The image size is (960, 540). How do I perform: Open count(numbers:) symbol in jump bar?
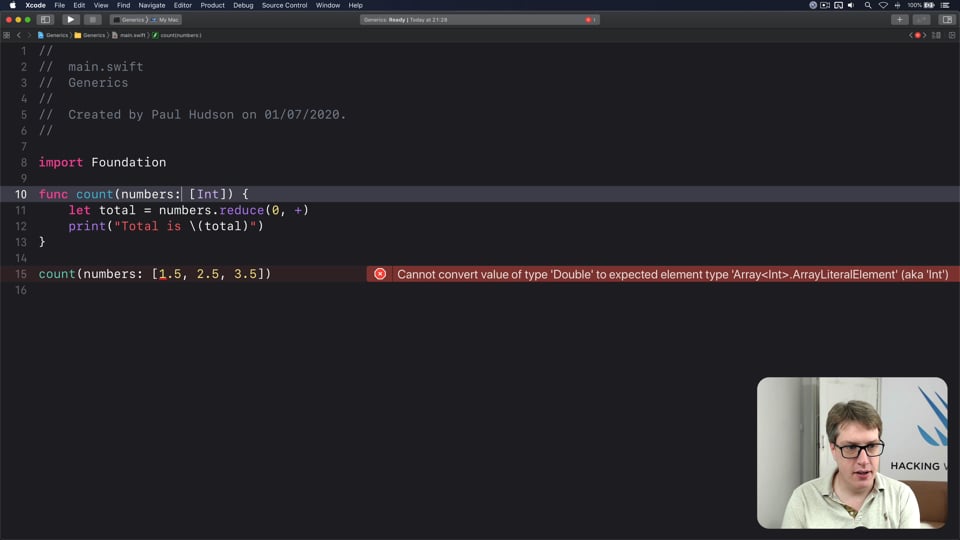(x=177, y=35)
